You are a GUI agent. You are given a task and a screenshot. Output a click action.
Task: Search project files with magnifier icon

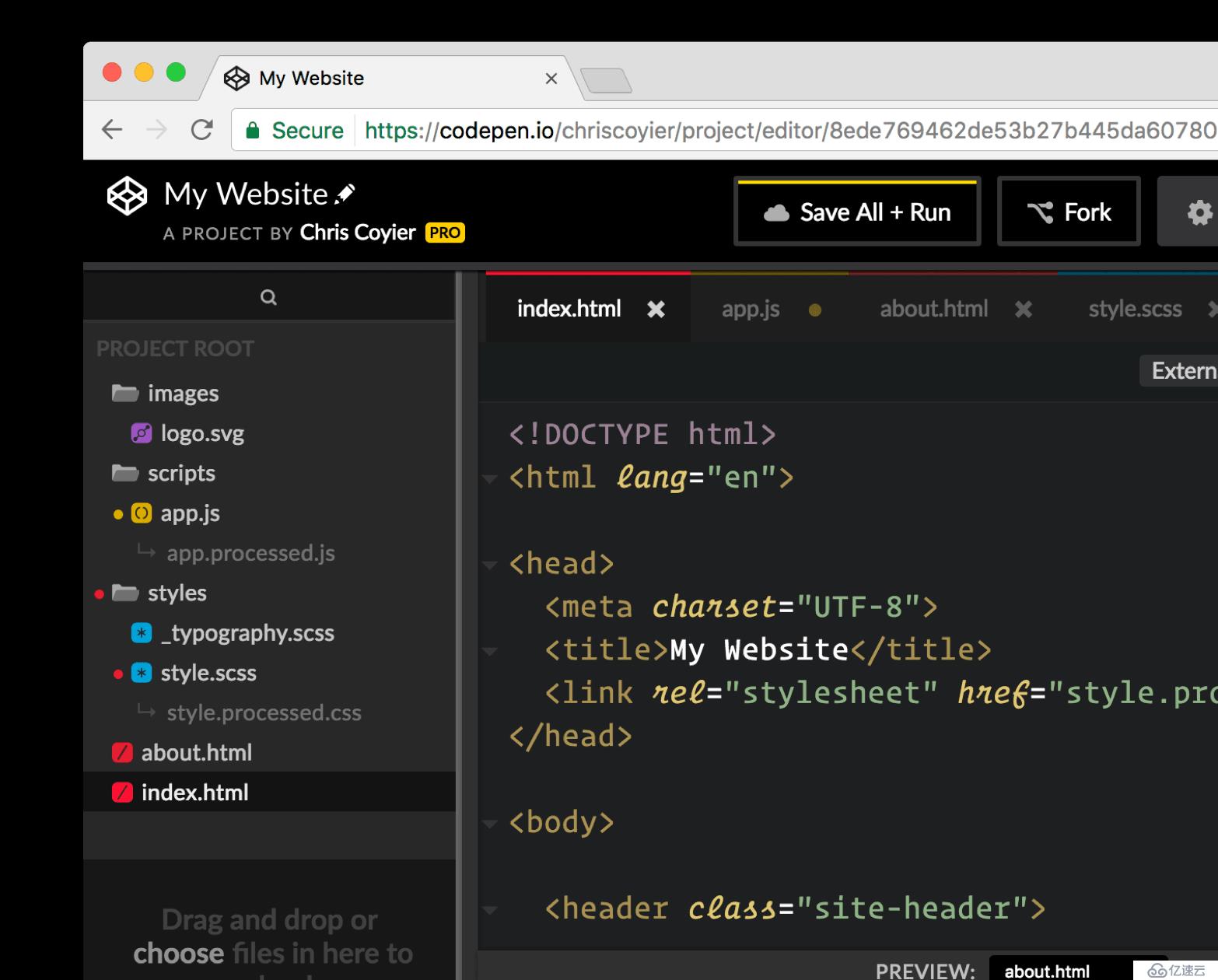click(268, 297)
